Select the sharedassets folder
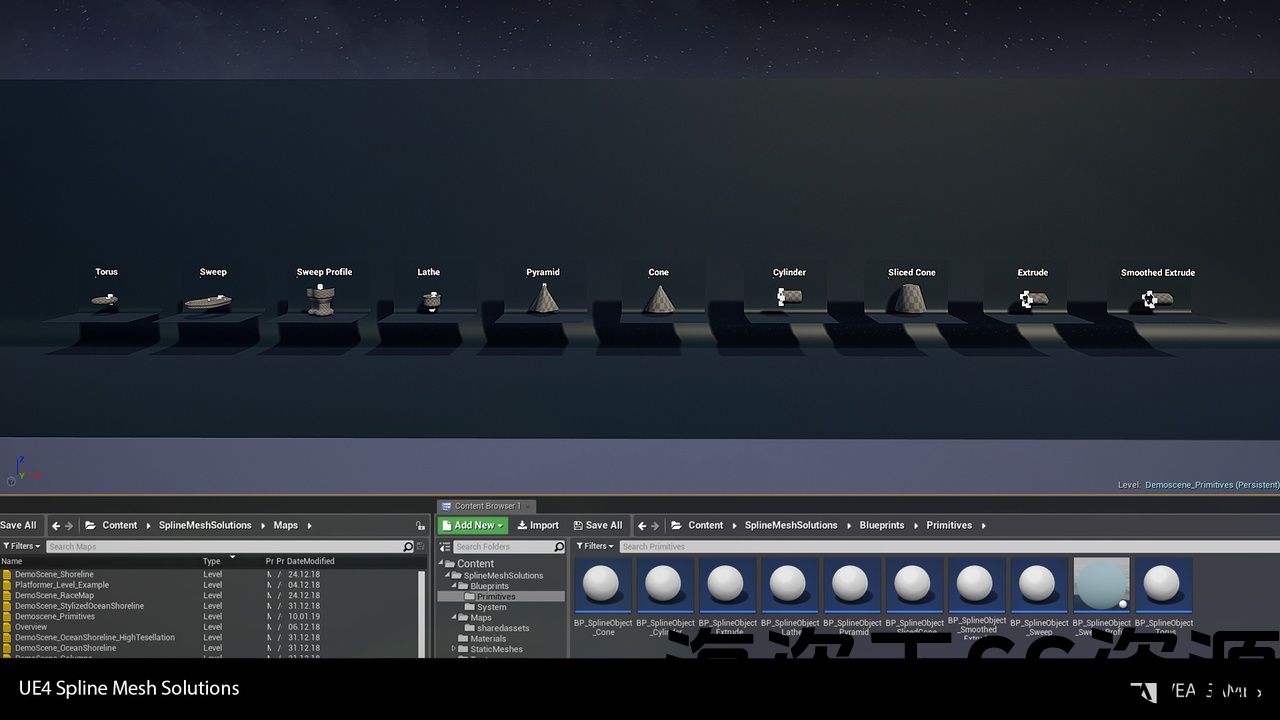Image resolution: width=1280 pixels, height=720 pixels. [x=503, y=628]
